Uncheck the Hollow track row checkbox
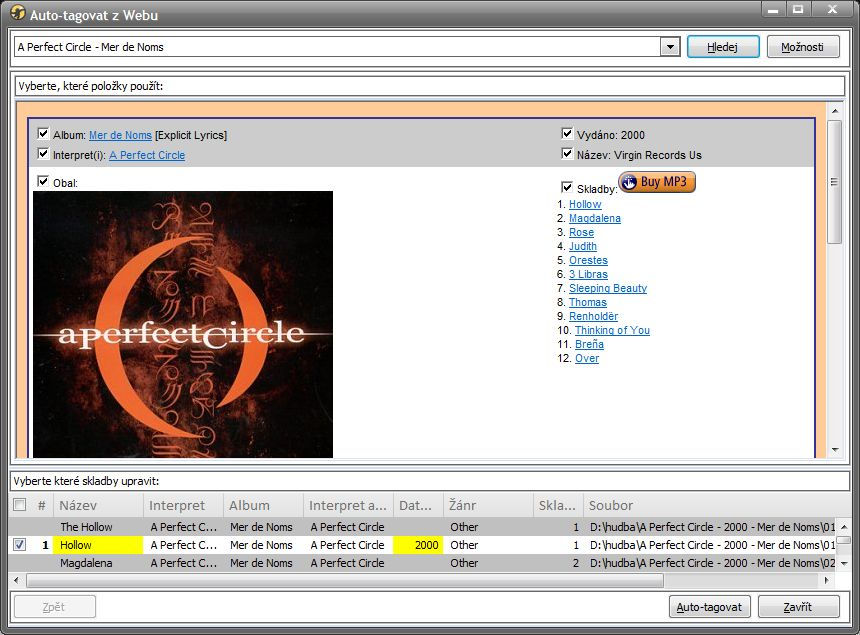The image size is (860, 635). pyautogui.click(x=20, y=545)
